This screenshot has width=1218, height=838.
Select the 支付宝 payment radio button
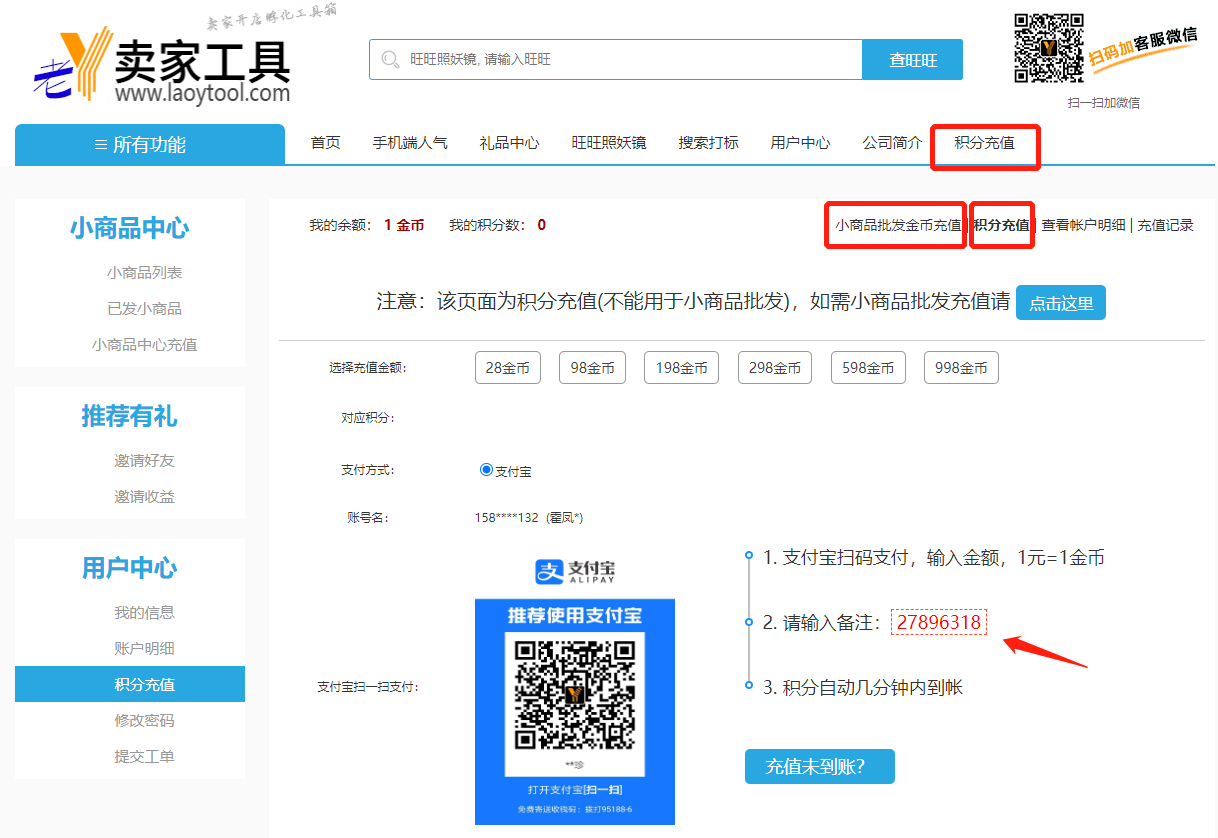pos(487,470)
